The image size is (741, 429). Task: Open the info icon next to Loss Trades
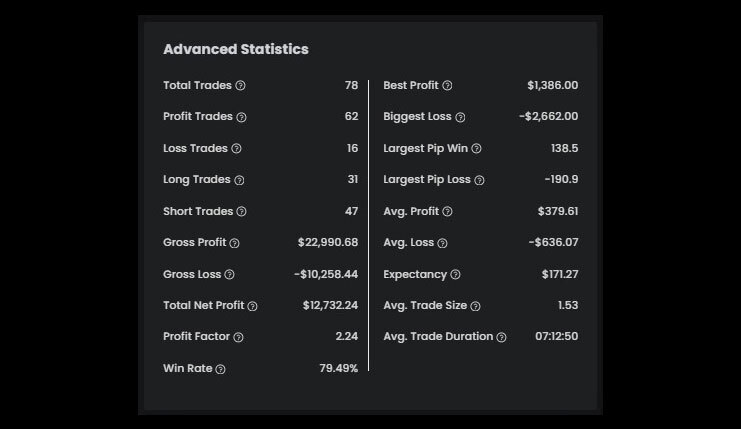[237, 149]
